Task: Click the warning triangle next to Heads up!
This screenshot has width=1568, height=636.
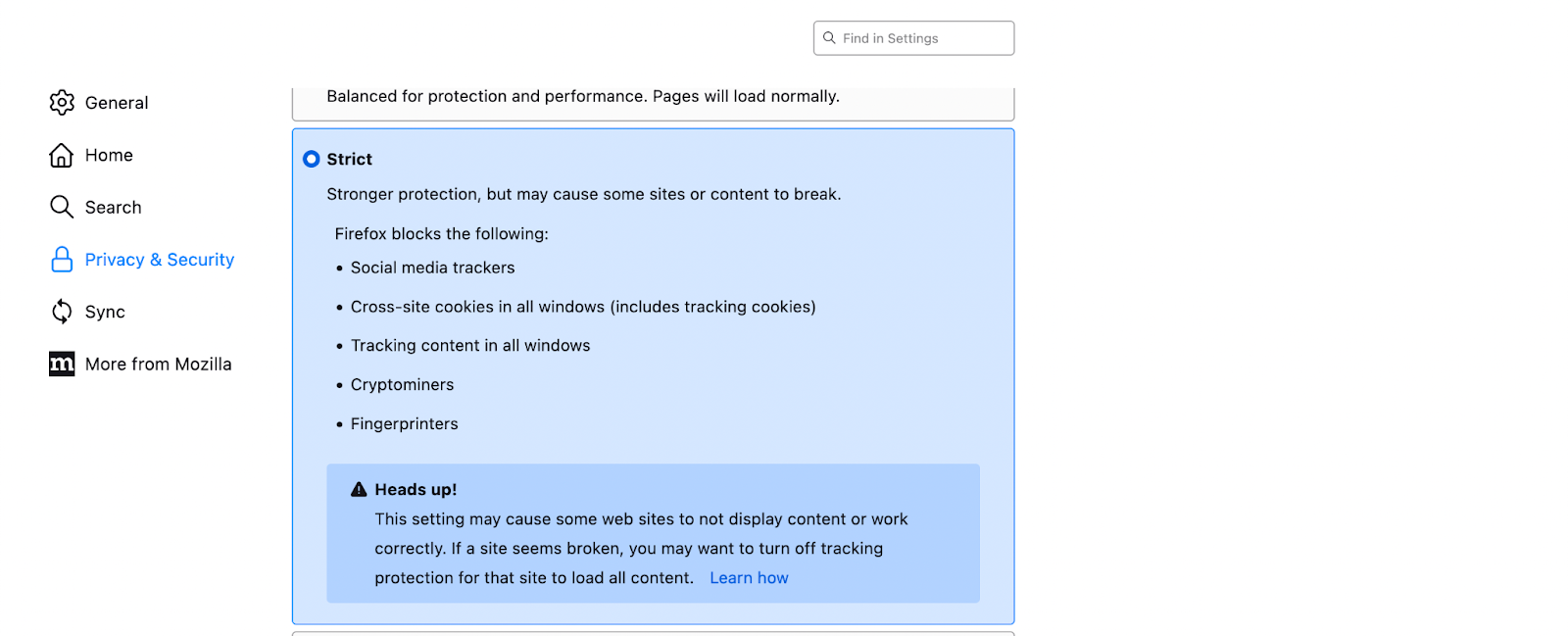Action: coord(359,489)
